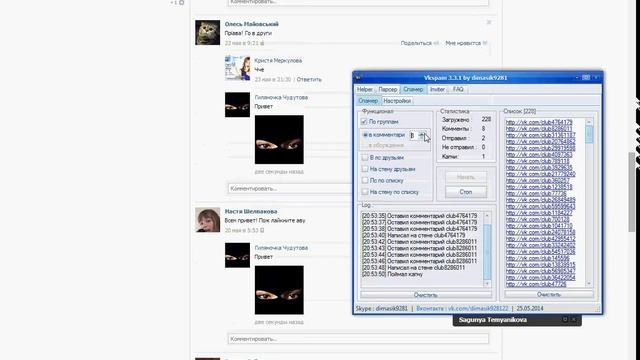Viewport: 640px width, 360px height.
Task: Open the Inviter tab
Action: pos(437,89)
